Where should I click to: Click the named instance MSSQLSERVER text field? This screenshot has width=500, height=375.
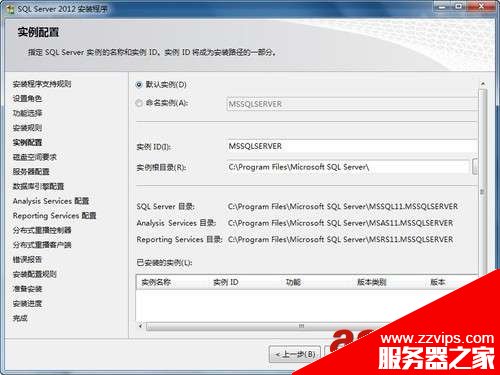pyautogui.click(x=352, y=104)
